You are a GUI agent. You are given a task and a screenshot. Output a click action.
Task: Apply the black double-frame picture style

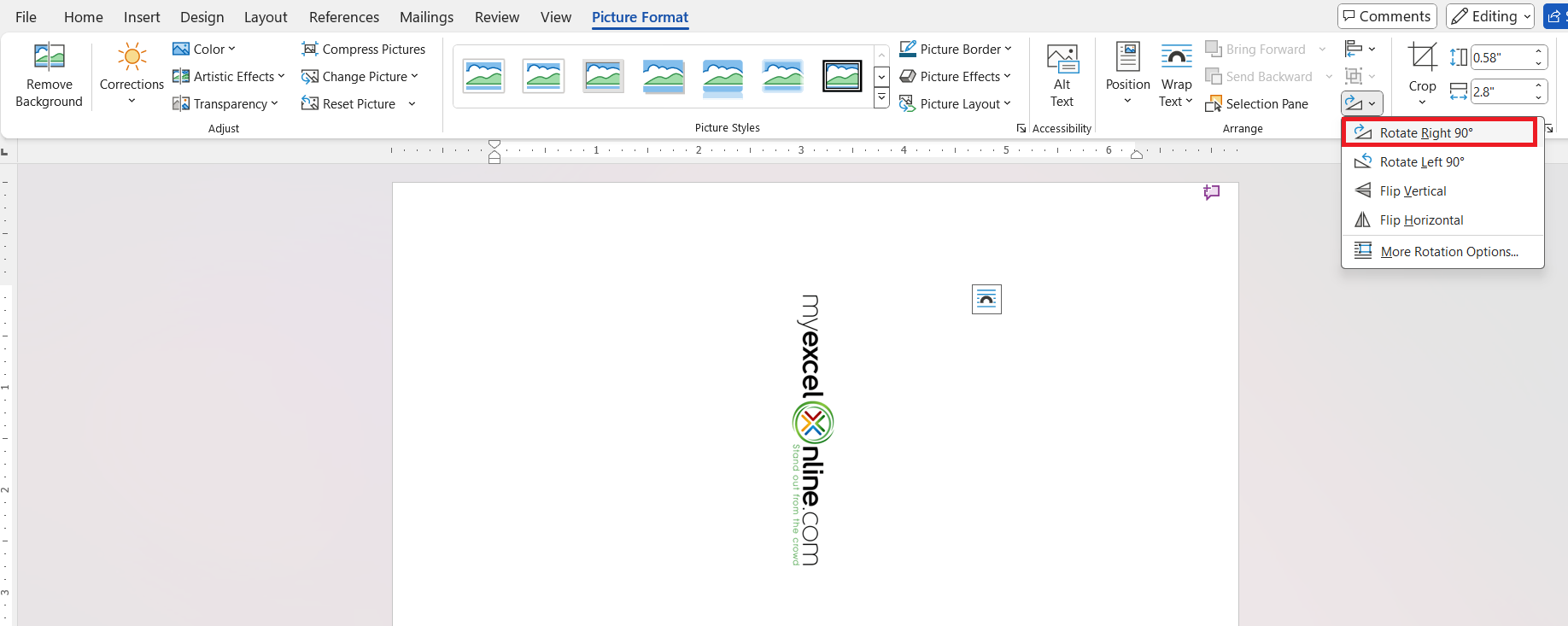pyautogui.click(x=843, y=76)
